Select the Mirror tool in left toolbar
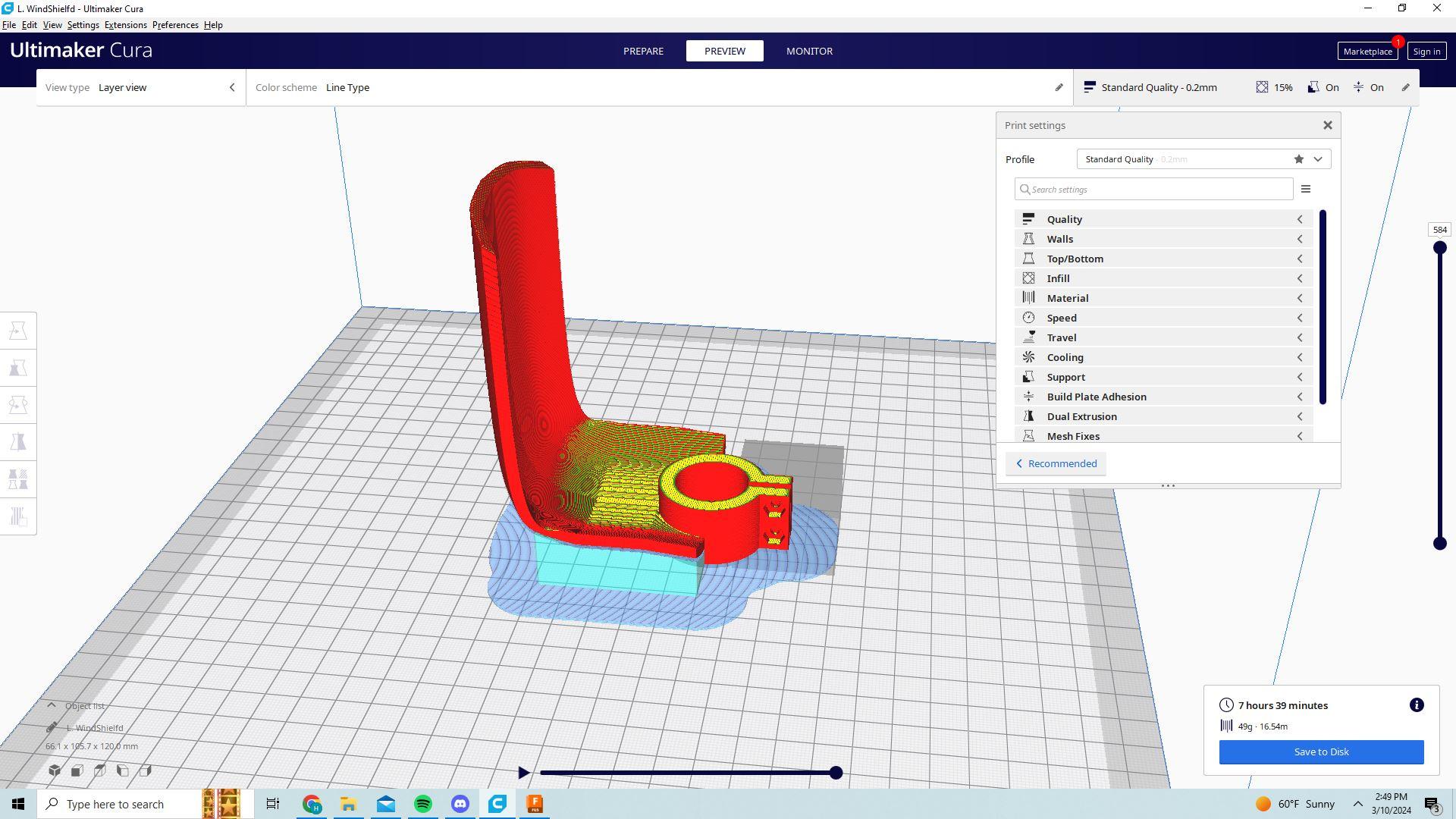Image resolution: width=1456 pixels, height=819 pixels. (x=18, y=442)
